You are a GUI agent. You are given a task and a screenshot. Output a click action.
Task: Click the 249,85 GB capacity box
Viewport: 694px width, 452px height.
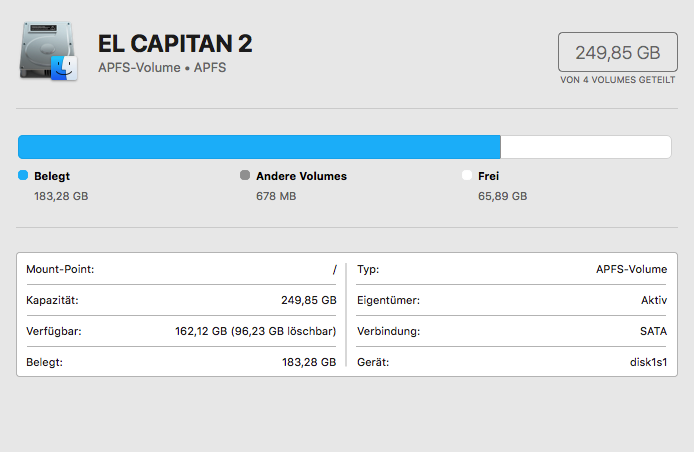pyautogui.click(x=617, y=53)
